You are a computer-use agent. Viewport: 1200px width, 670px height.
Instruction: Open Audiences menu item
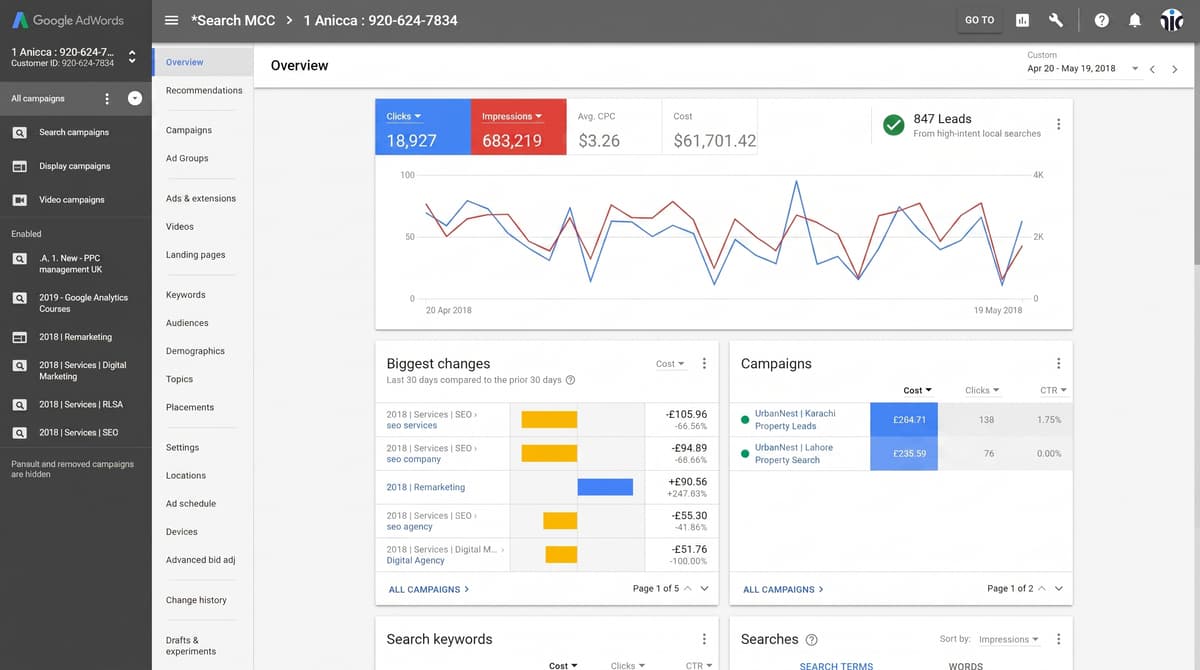click(x=187, y=323)
